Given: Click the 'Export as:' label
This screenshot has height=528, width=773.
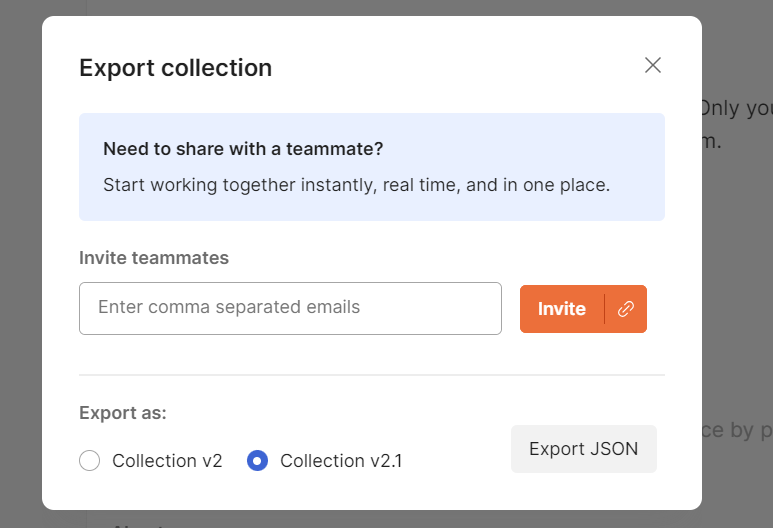Looking at the screenshot, I should pos(123,413).
